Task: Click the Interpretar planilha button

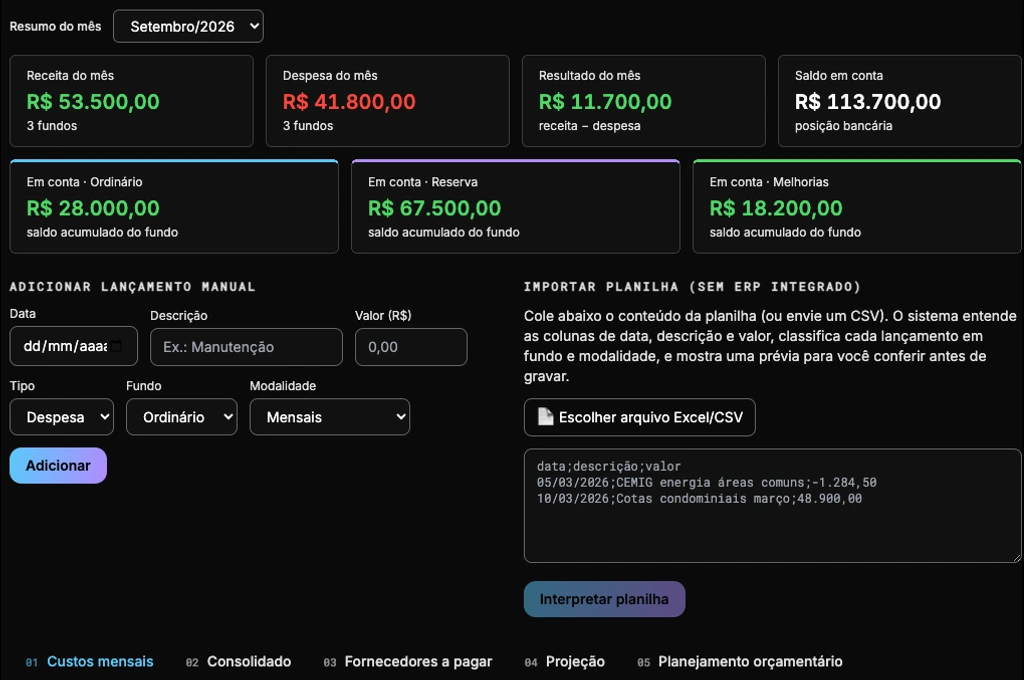Action: point(604,599)
